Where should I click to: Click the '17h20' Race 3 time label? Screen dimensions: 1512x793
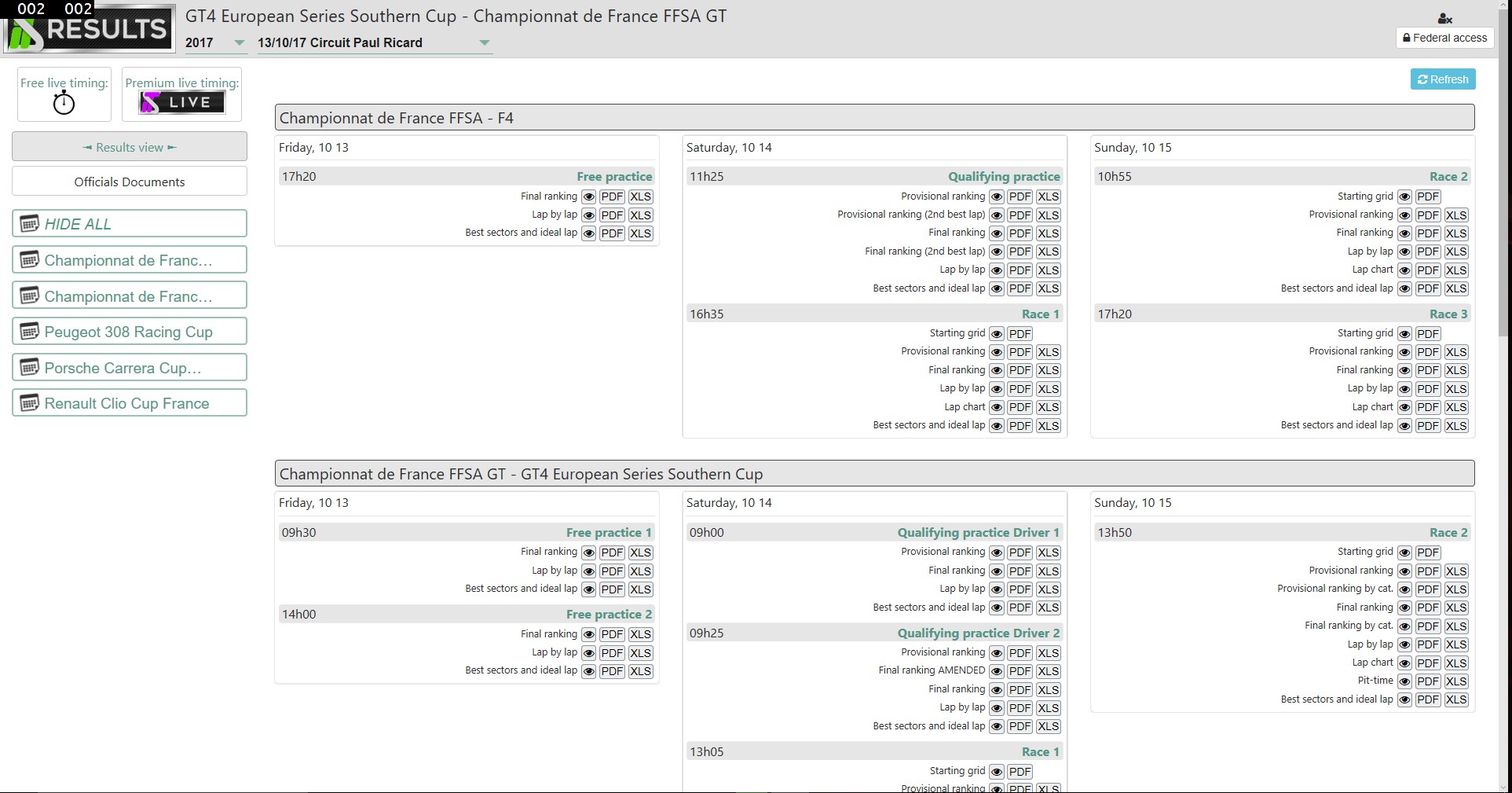[x=1115, y=314]
